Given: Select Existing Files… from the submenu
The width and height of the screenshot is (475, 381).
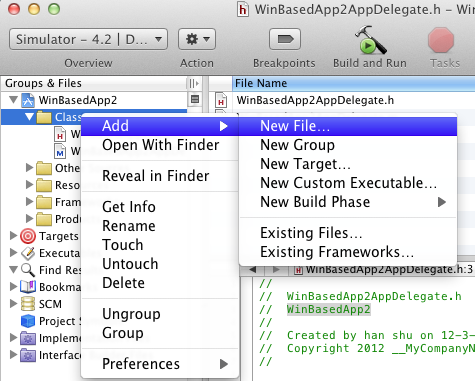Looking at the screenshot, I should [x=348, y=233].
